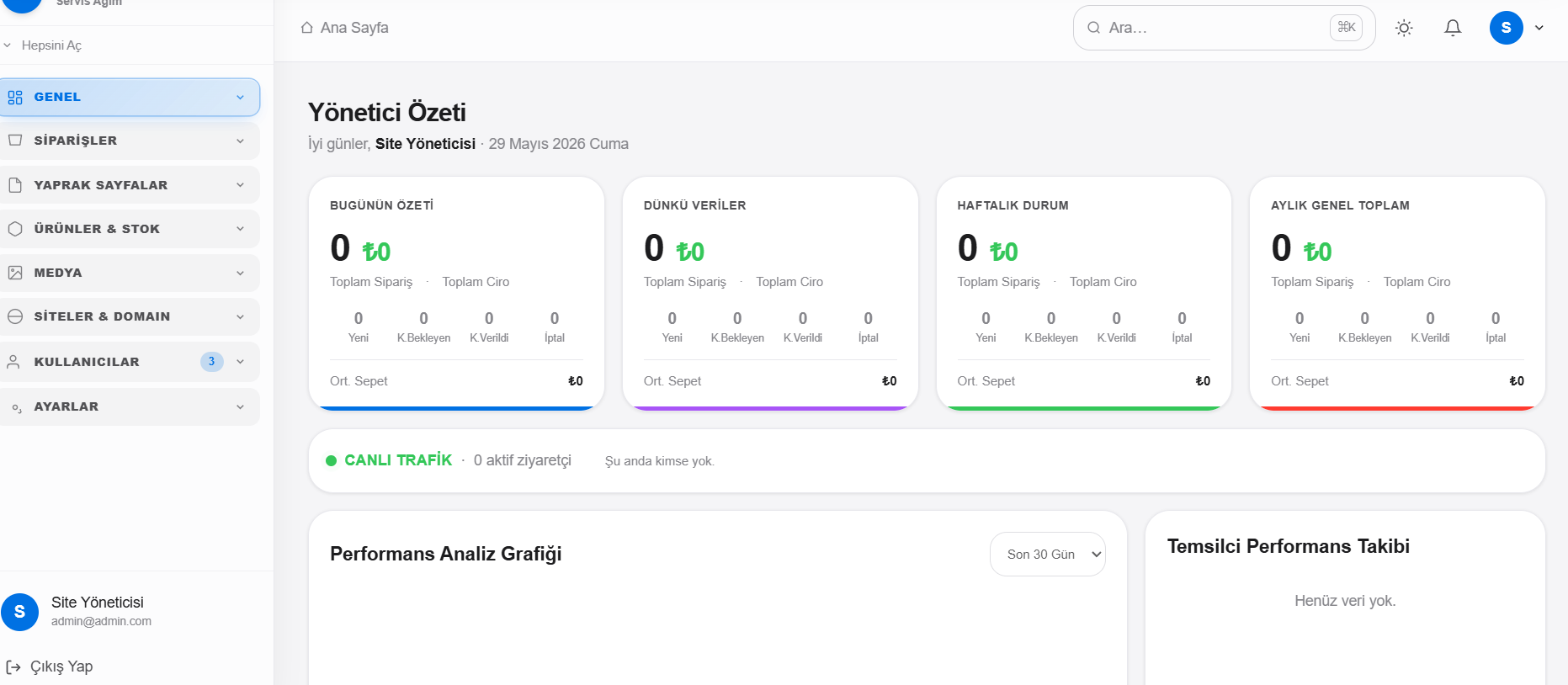This screenshot has width=1568, height=685.
Task: Toggle light/dark theme sun icon
Action: click(x=1404, y=28)
